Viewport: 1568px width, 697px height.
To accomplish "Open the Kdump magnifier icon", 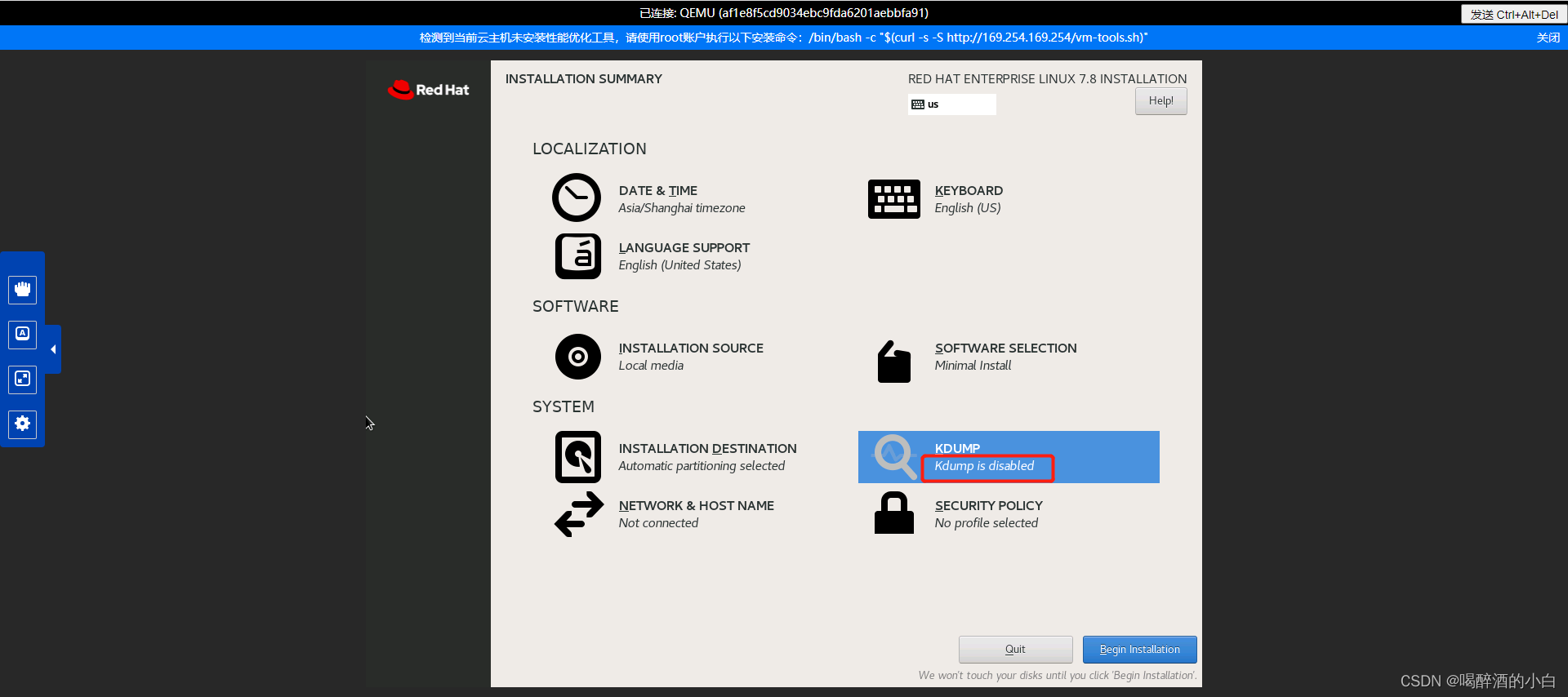I will (x=895, y=457).
